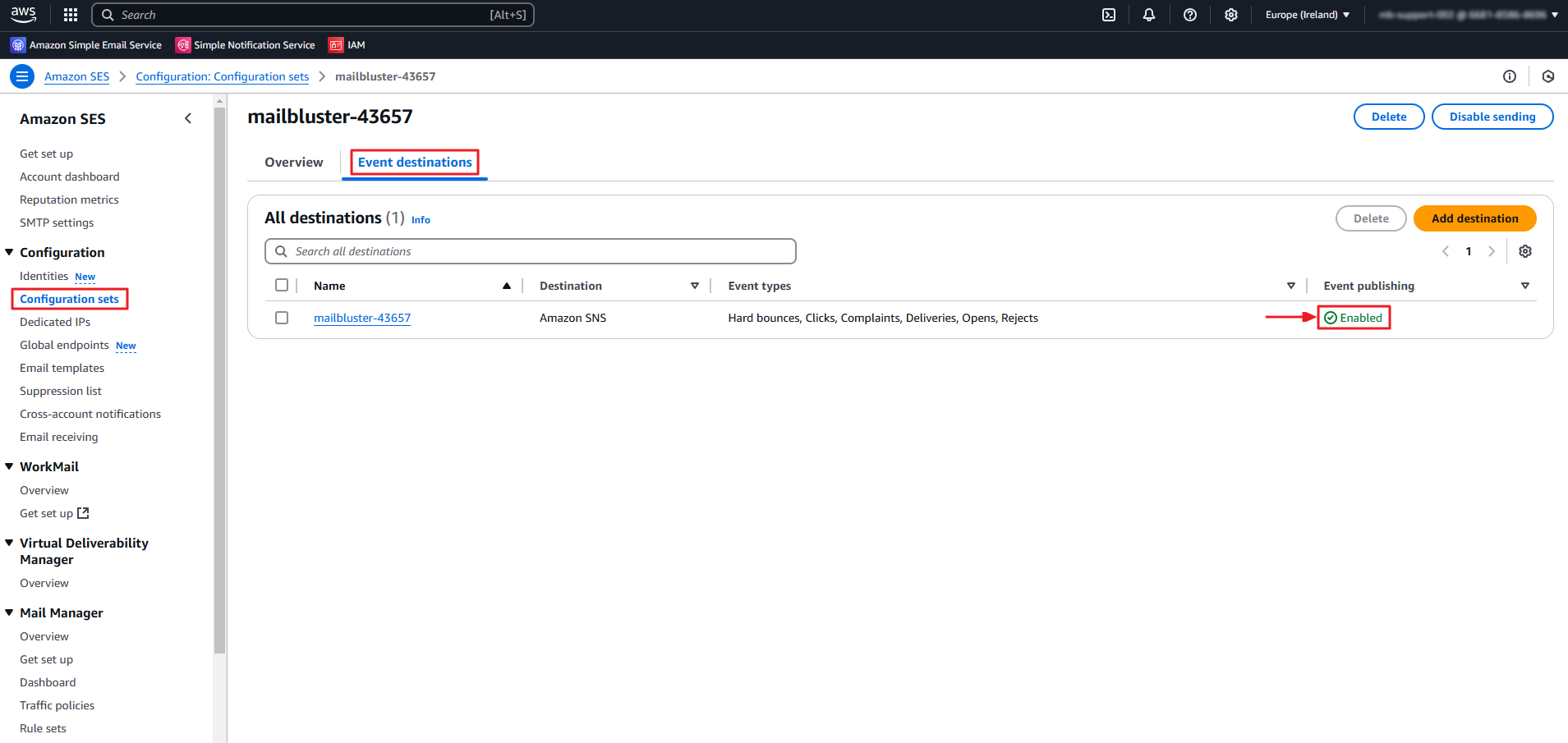
Task: Collapse the Amazon SES side panel arrow
Action: pos(188,118)
